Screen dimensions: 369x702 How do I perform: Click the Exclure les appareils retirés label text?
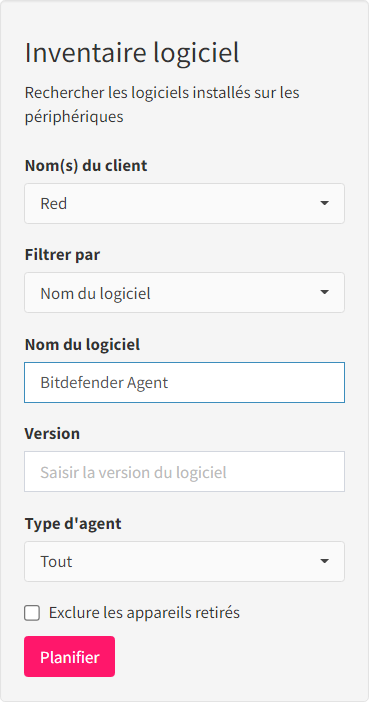[x=144, y=612]
